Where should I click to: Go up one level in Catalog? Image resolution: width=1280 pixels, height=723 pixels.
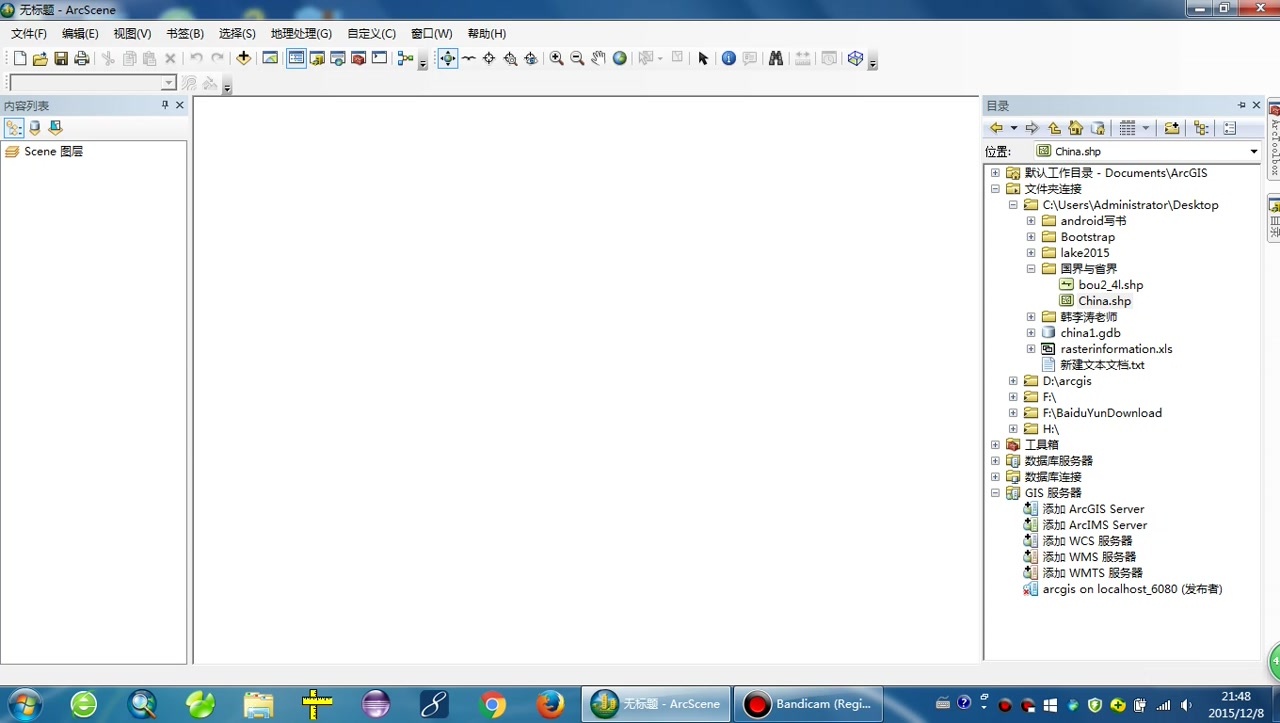click(x=1054, y=128)
